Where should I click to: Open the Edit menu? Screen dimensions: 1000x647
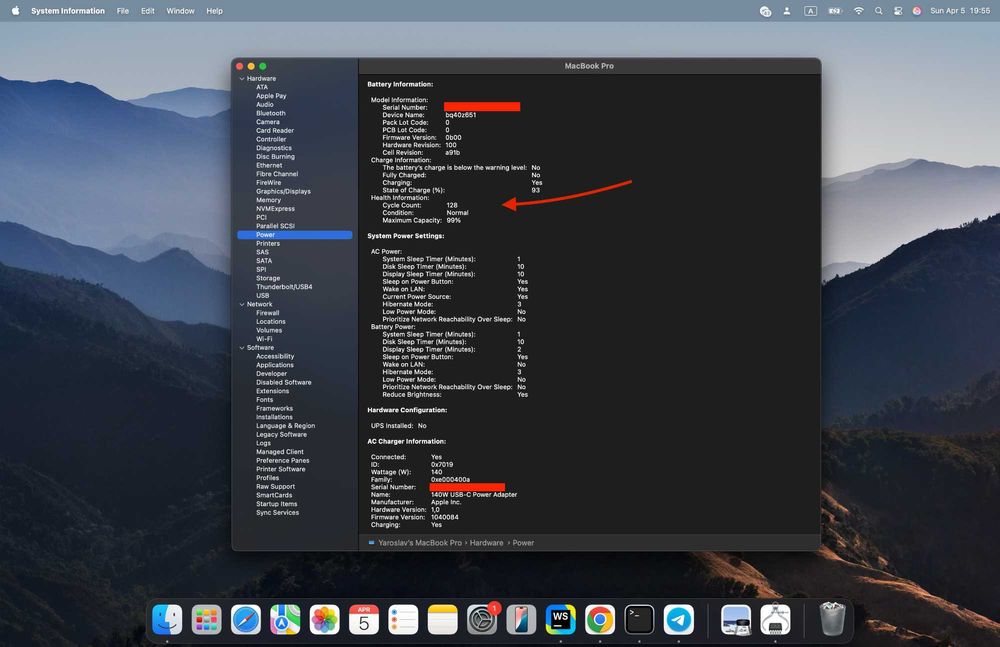pos(147,11)
